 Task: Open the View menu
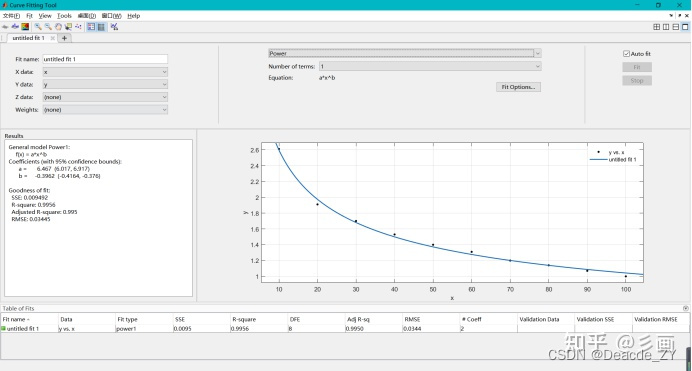point(45,15)
